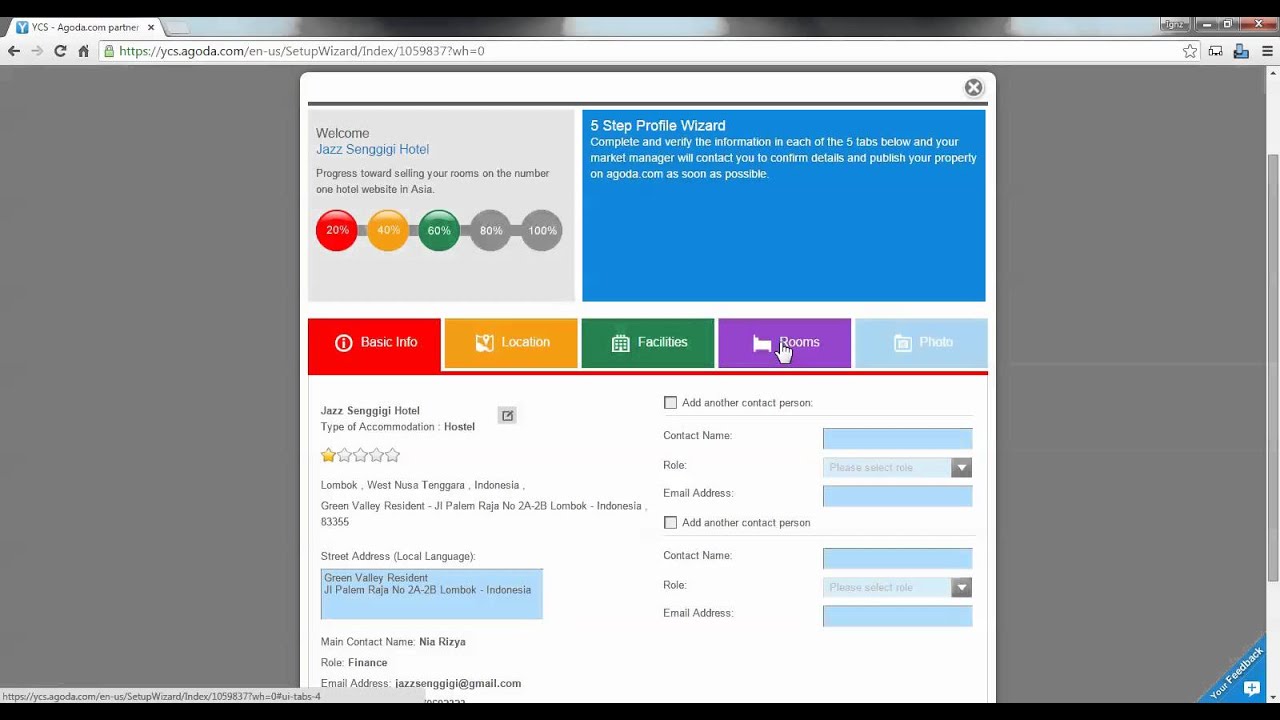Open the Facilities tab

pos(648,343)
